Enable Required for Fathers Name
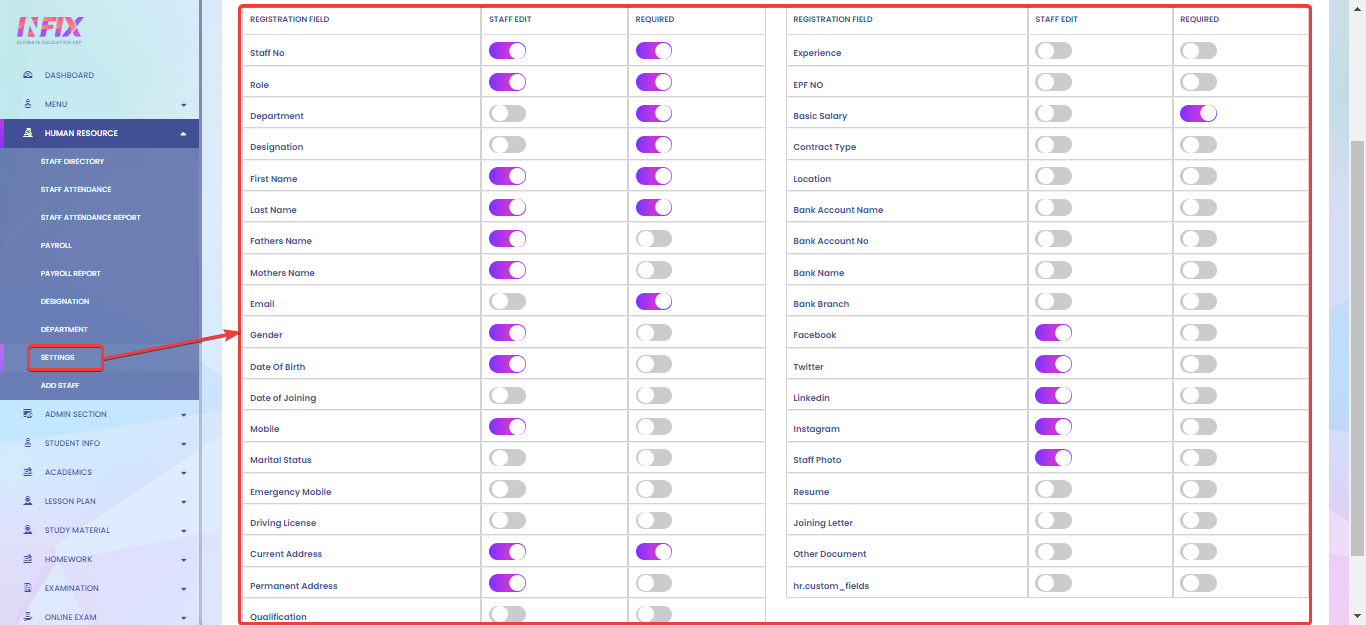The height and width of the screenshot is (625, 1366). 654,238
